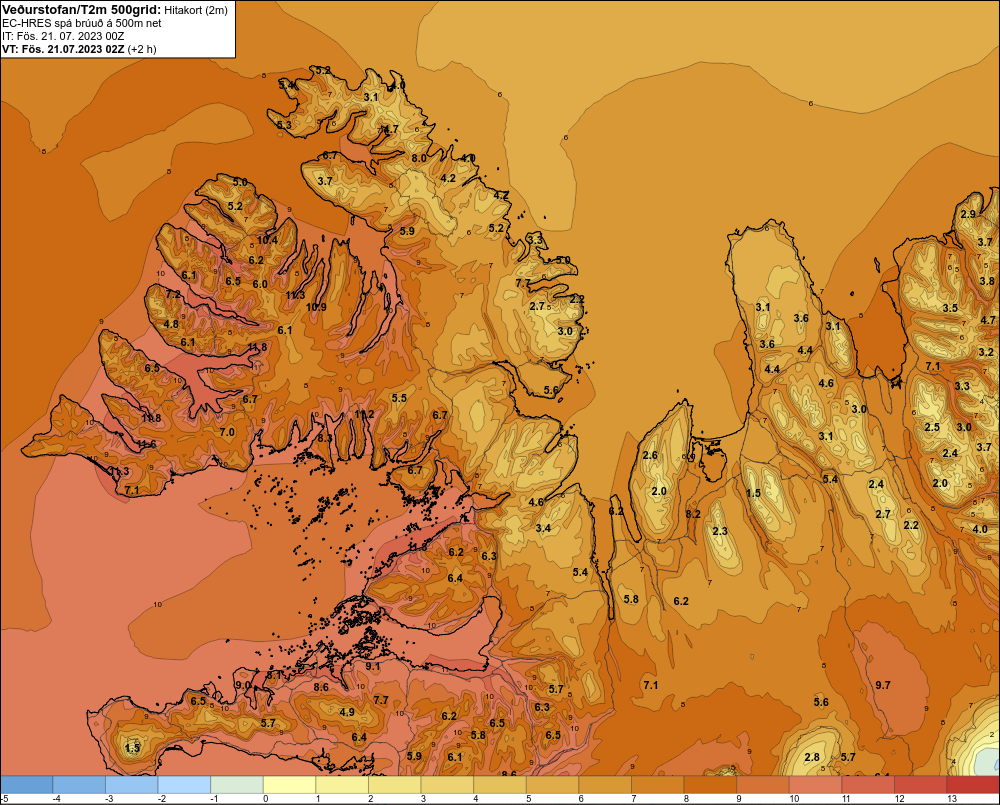This screenshot has height=805, width=1000.
Task: Click the '7.2' temperature value
Action: [x=173, y=294]
